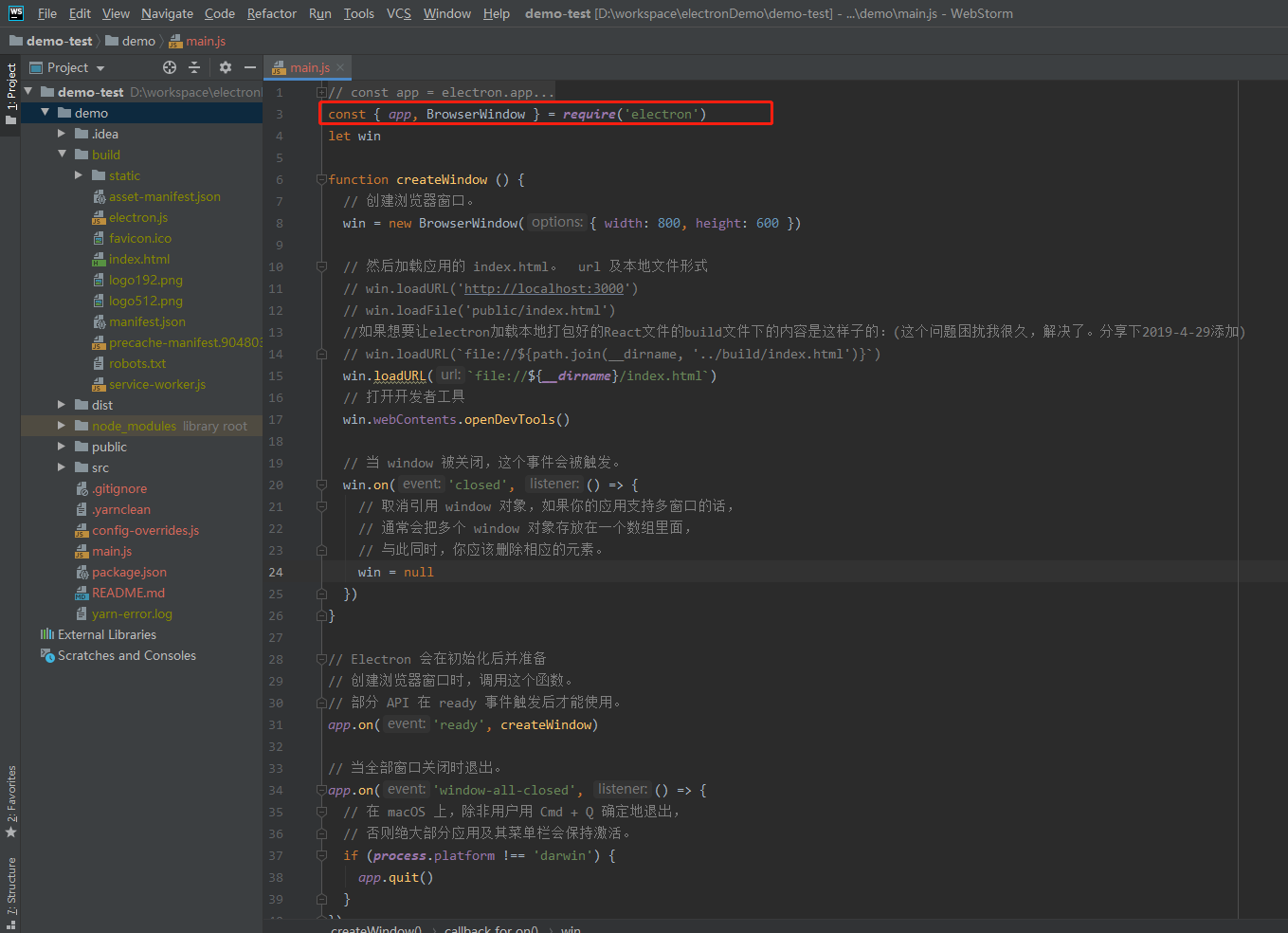Hide the Project panel with minimize icon
Viewport: 1288px width, 933px height.
250,67
